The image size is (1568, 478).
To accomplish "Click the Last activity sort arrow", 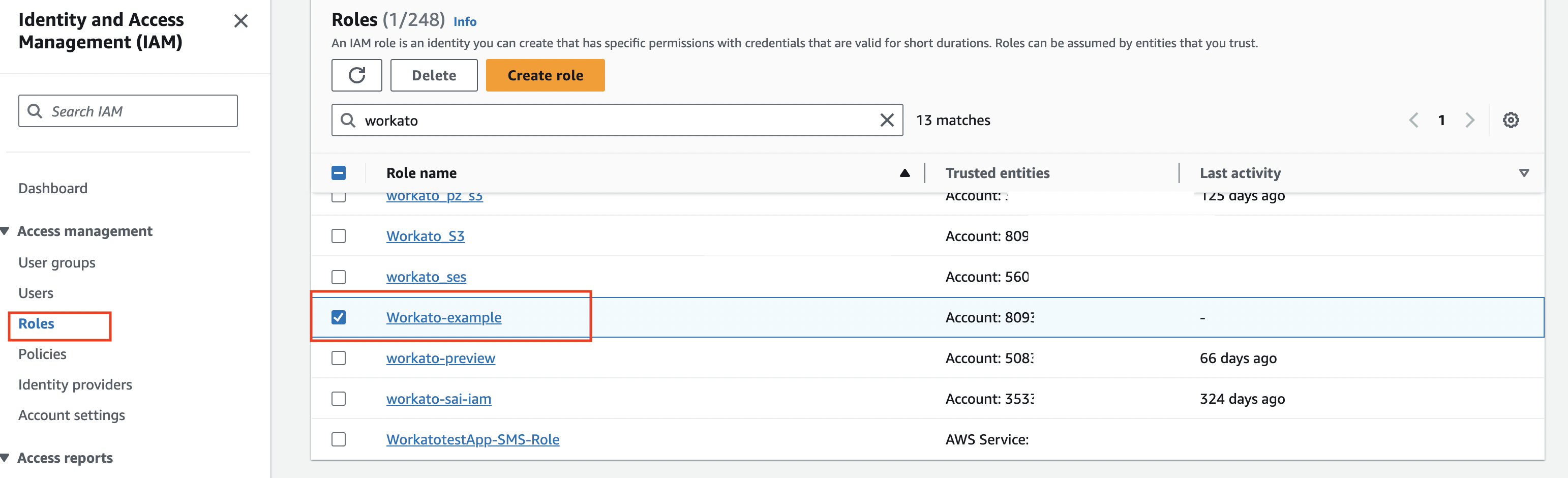I will (1524, 173).
